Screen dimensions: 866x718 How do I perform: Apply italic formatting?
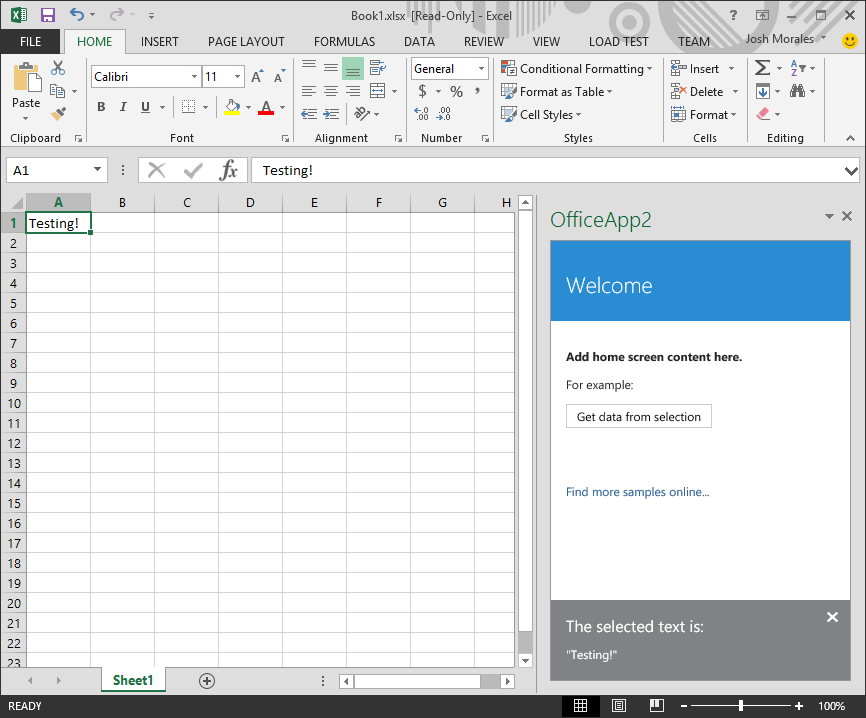click(122, 106)
